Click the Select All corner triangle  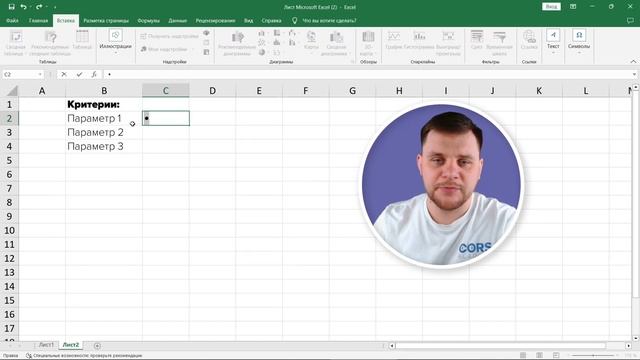(12, 91)
